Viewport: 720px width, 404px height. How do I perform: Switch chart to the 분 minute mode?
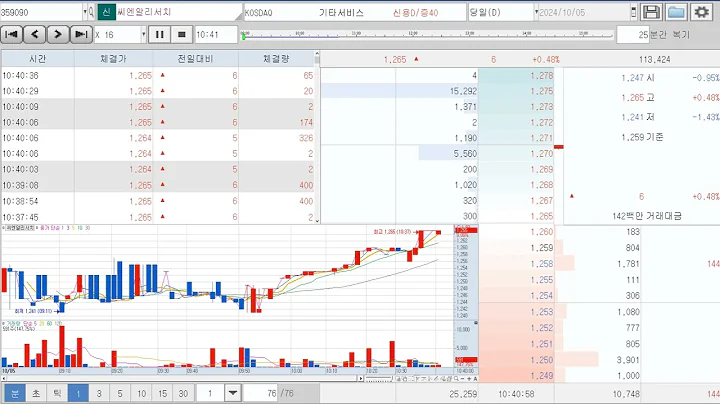point(15,393)
